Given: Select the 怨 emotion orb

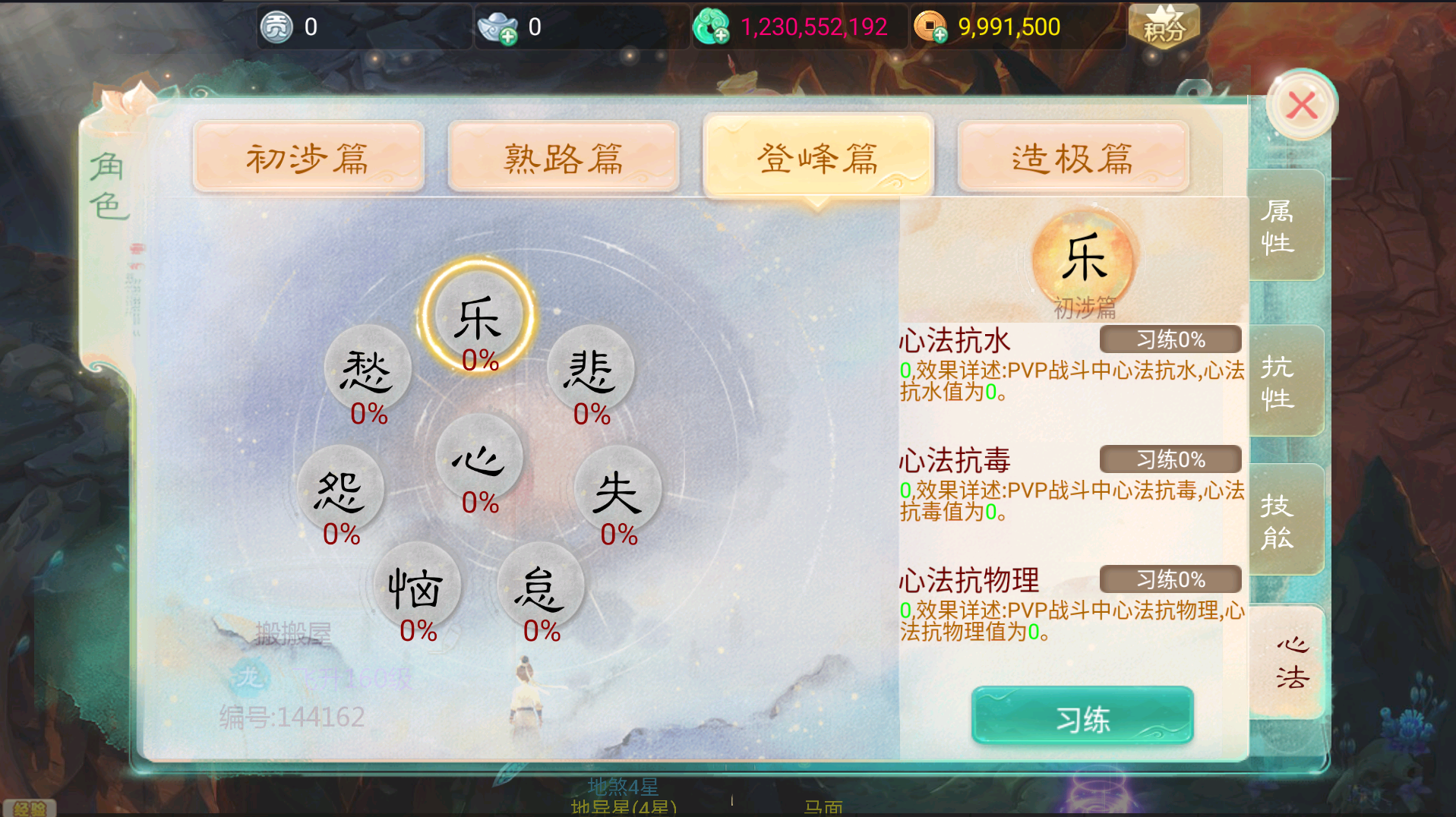Looking at the screenshot, I should pos(340,490).
